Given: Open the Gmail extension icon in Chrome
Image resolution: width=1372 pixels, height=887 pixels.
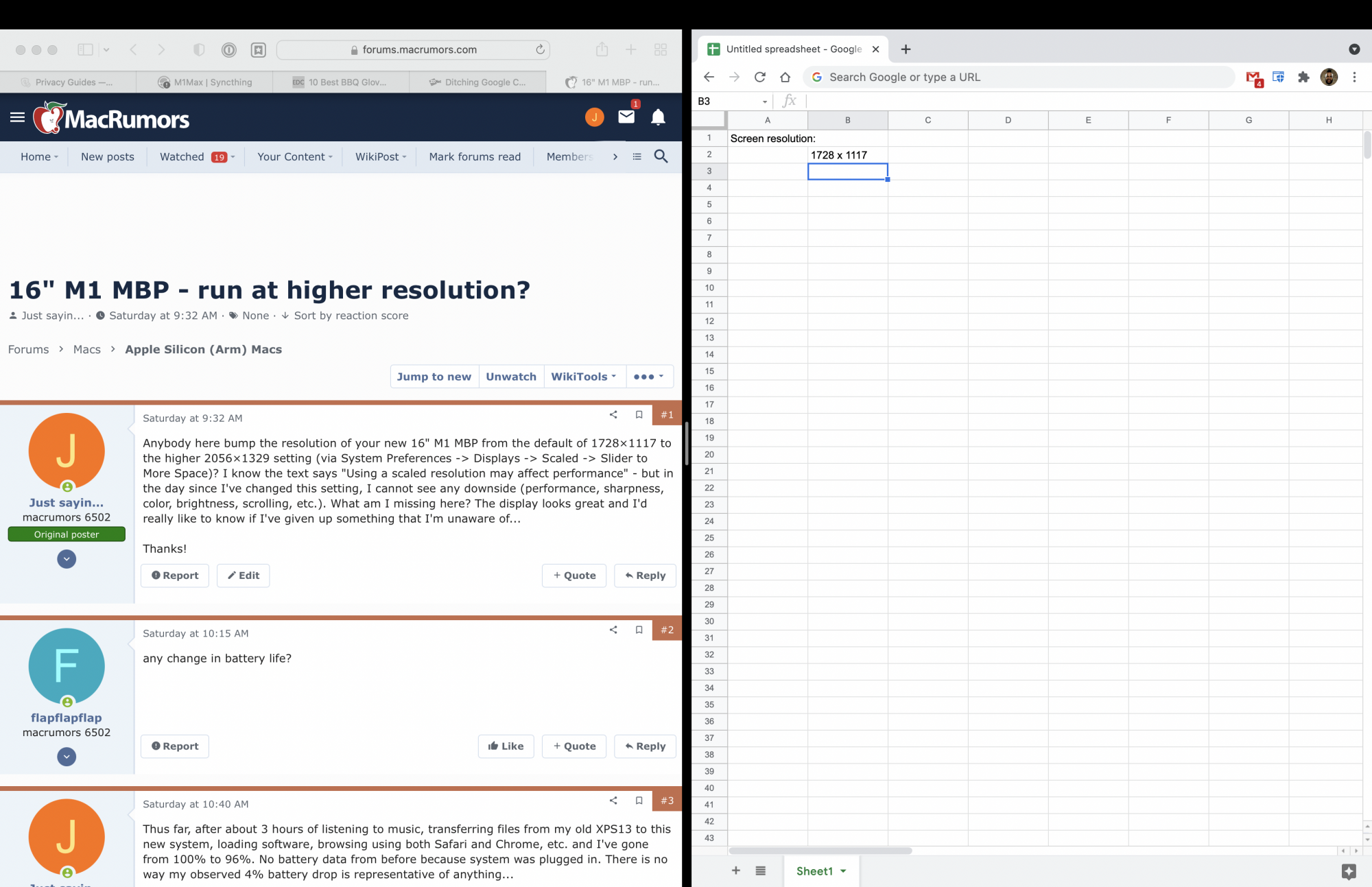Looking at the screenshot, I should 1253,78.
